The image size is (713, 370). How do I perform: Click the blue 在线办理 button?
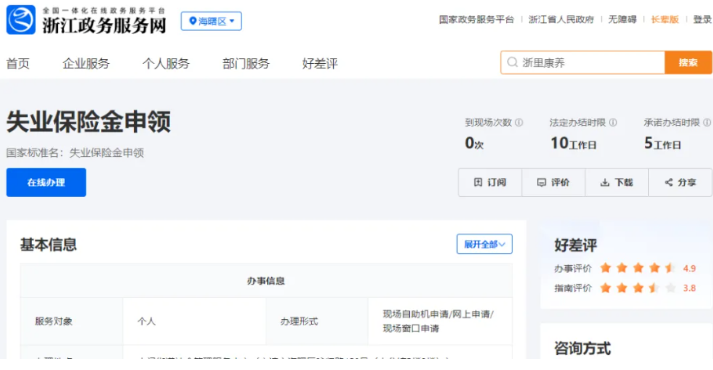tap(46, 182)
